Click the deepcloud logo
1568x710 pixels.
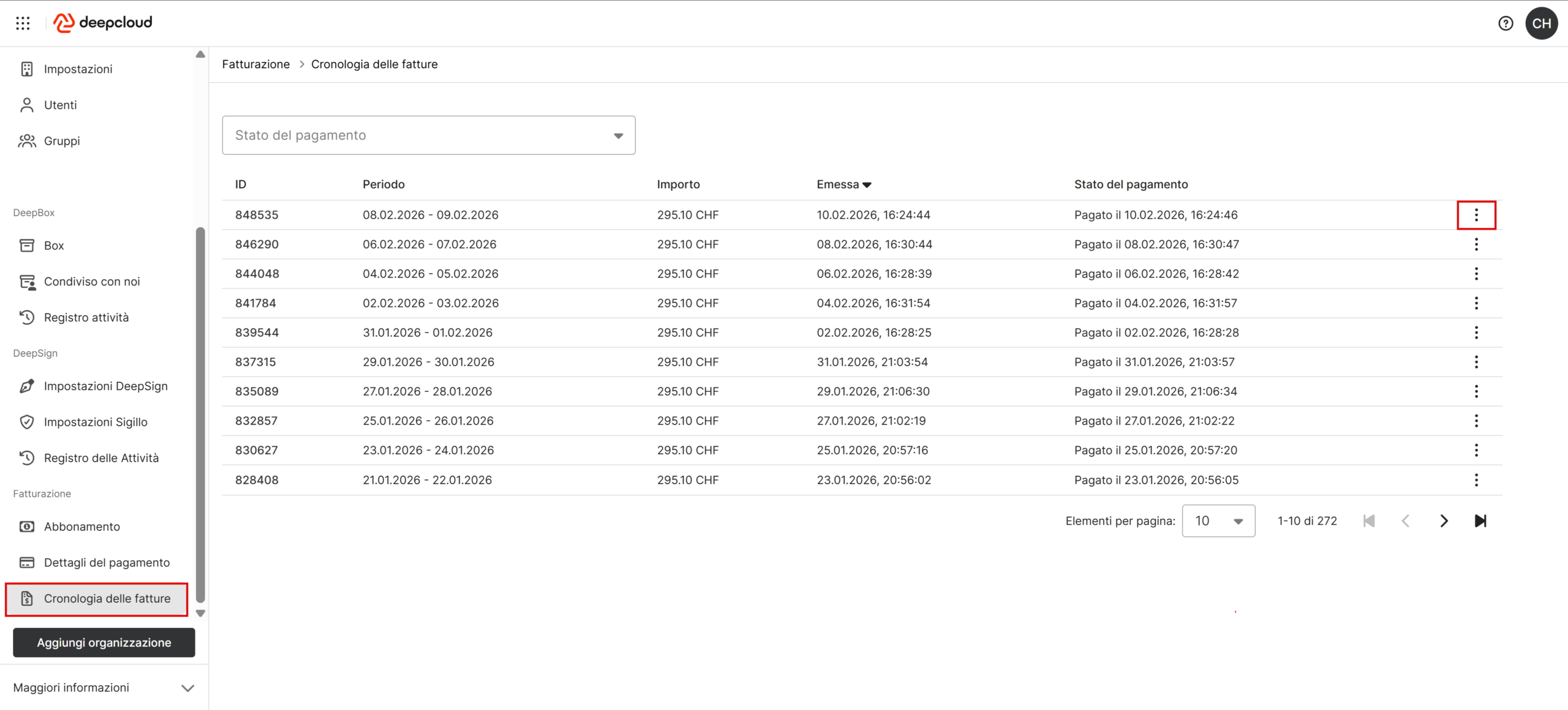click(103, 23)
